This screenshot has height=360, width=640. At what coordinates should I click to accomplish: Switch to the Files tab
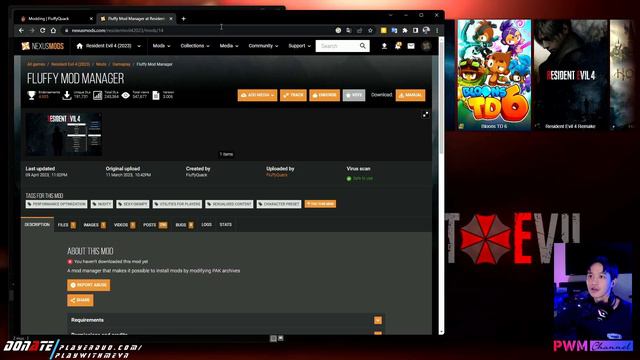(67, 225)
